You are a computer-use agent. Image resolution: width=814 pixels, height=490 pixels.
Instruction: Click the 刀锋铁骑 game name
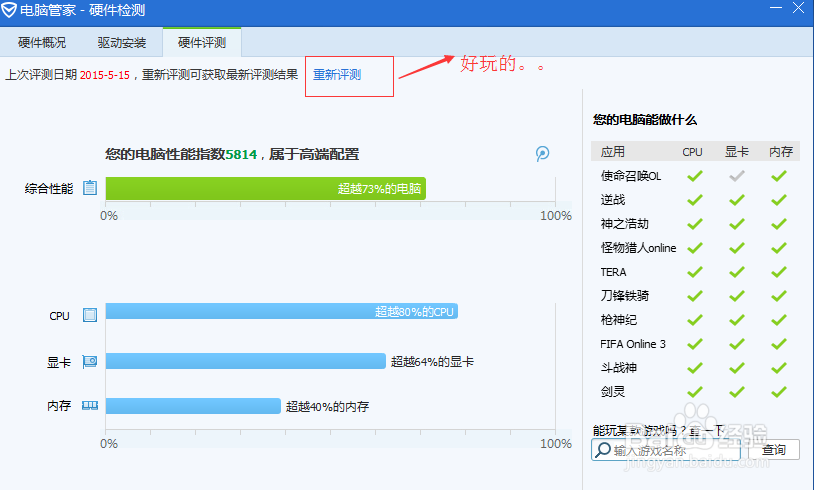[625, 296]
